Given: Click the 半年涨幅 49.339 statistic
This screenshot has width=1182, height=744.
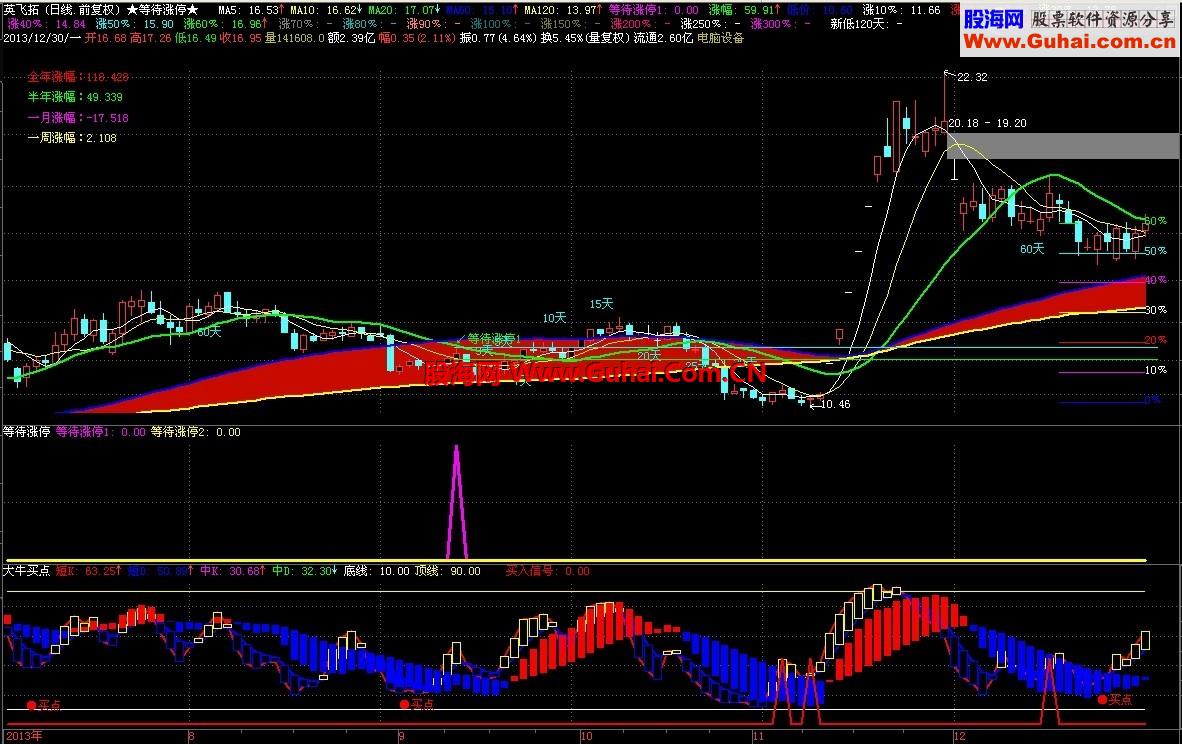Looking at the screenshot, I should click(x=75, y=97).
